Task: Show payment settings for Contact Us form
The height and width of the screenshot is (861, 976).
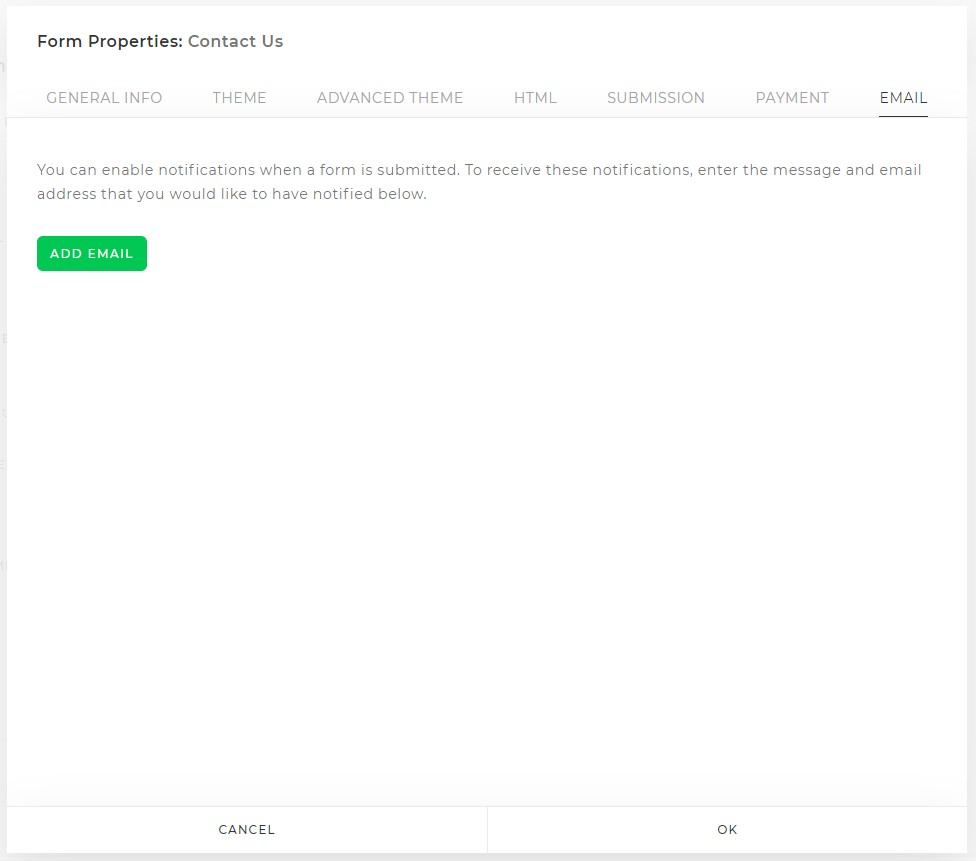Action: click(x=792, y=98)
